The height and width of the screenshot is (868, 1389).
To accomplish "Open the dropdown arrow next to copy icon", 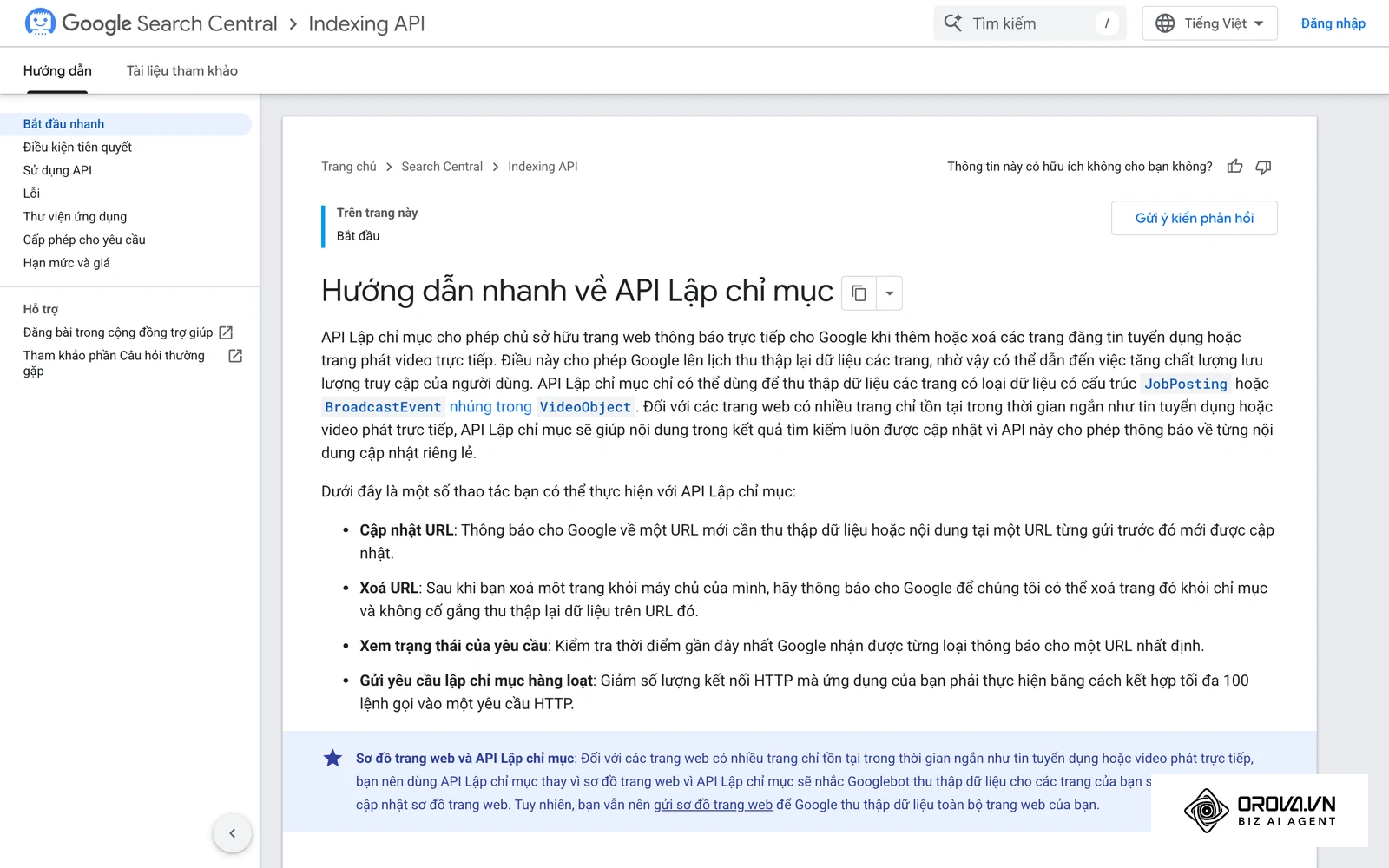I will coord(889,293).
